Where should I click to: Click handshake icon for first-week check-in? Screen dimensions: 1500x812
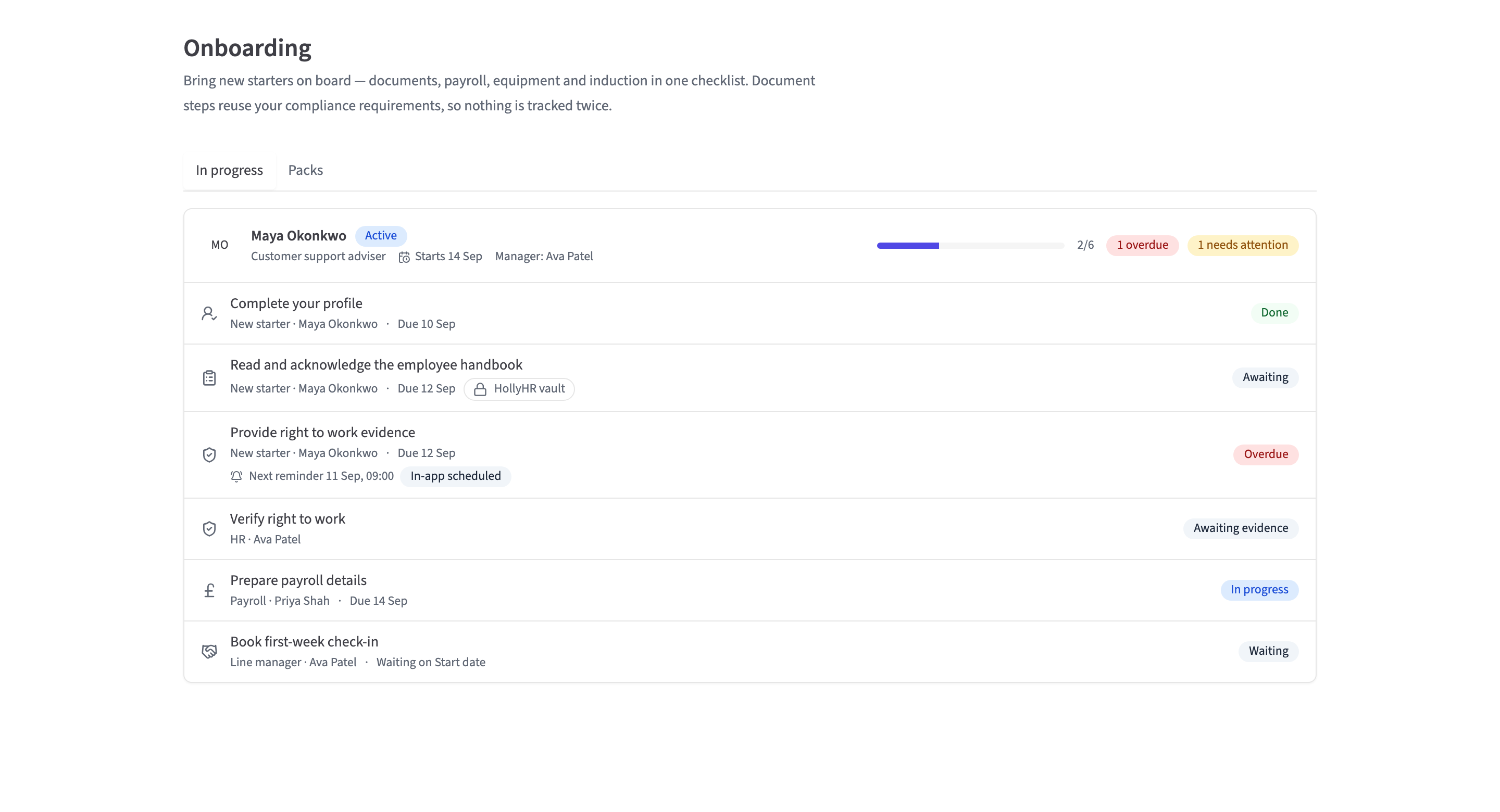point(209,651)
